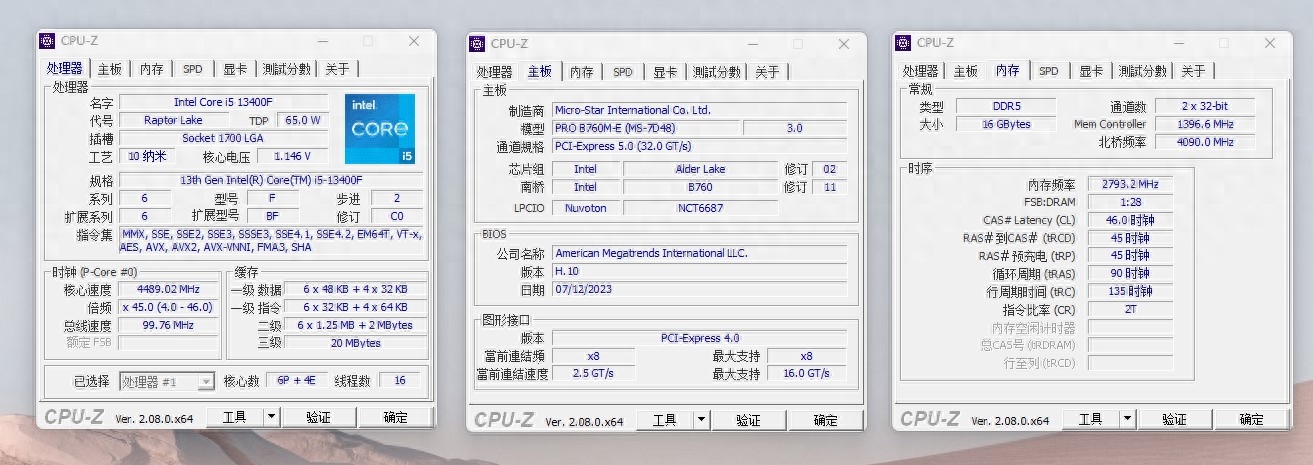Click the BIOS version value H.10

click(699, 272)
